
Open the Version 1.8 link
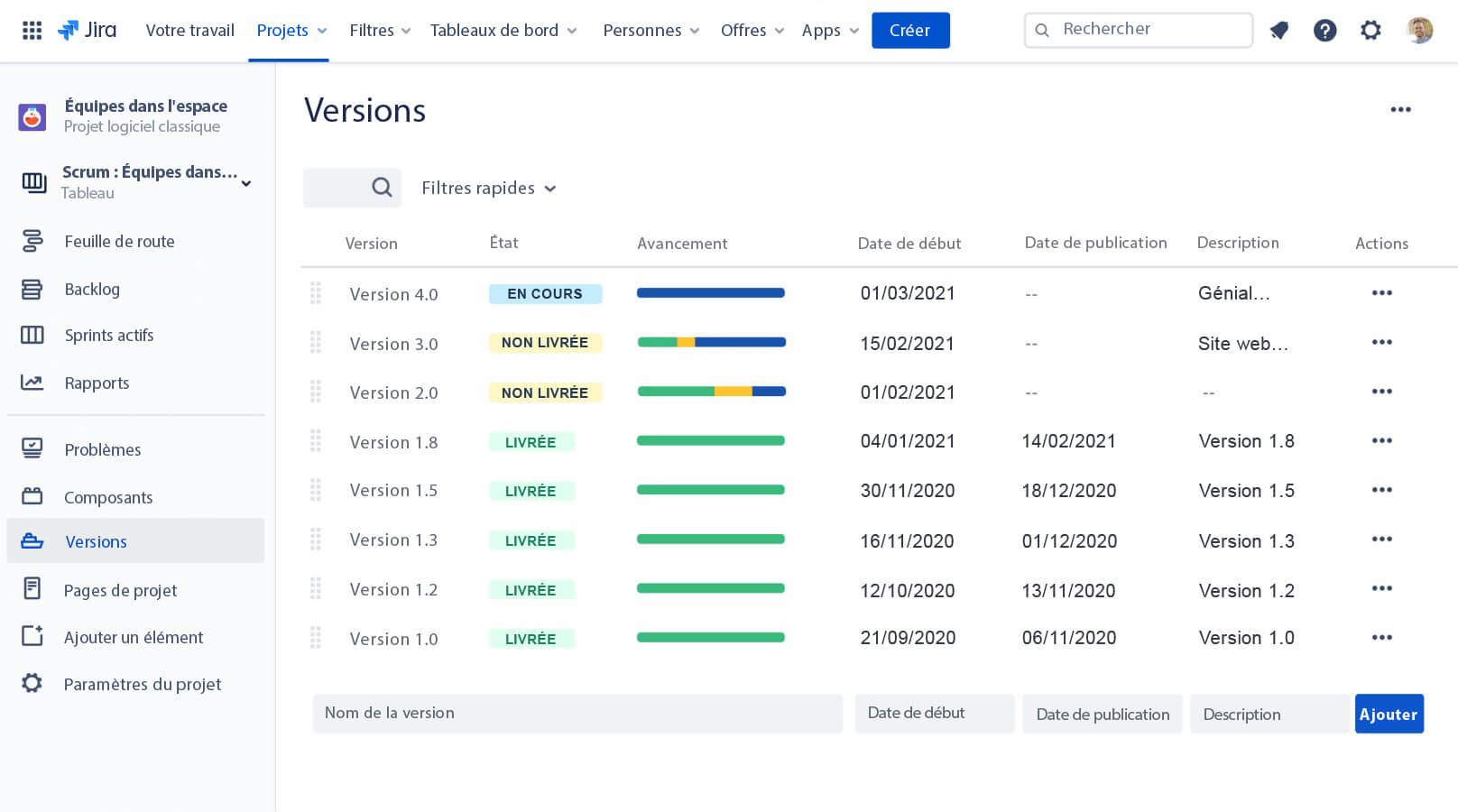tap(393, 442)
